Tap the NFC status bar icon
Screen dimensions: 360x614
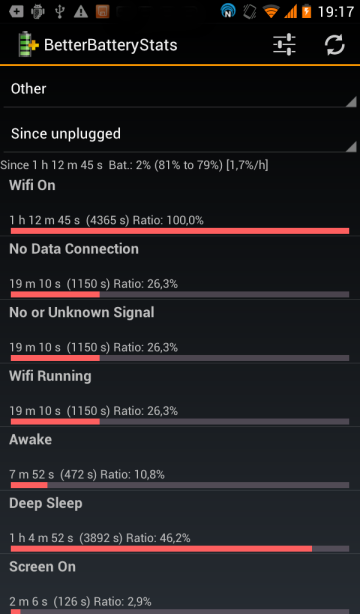pos(228,11)
